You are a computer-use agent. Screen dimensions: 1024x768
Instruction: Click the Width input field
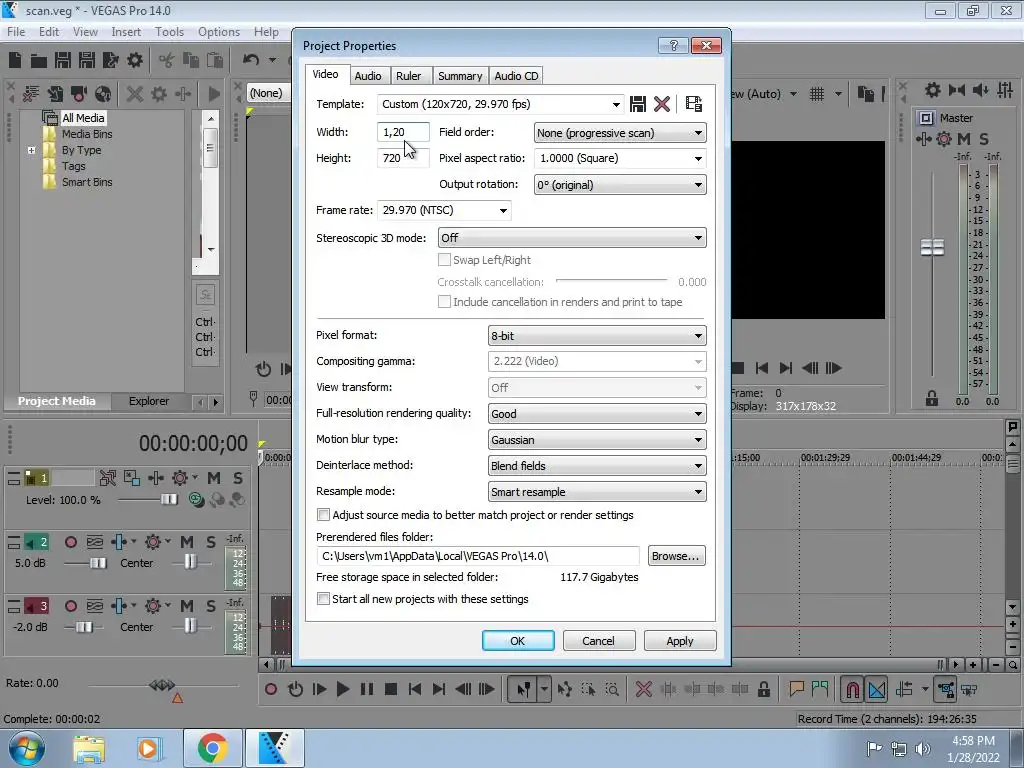[403, 132]
